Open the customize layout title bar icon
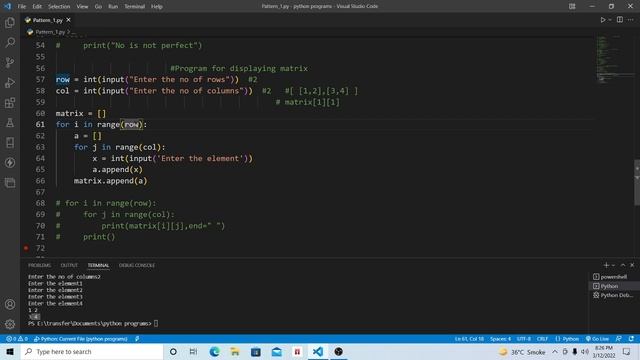This screenshot has width=640, height=360. pos(572,7)
